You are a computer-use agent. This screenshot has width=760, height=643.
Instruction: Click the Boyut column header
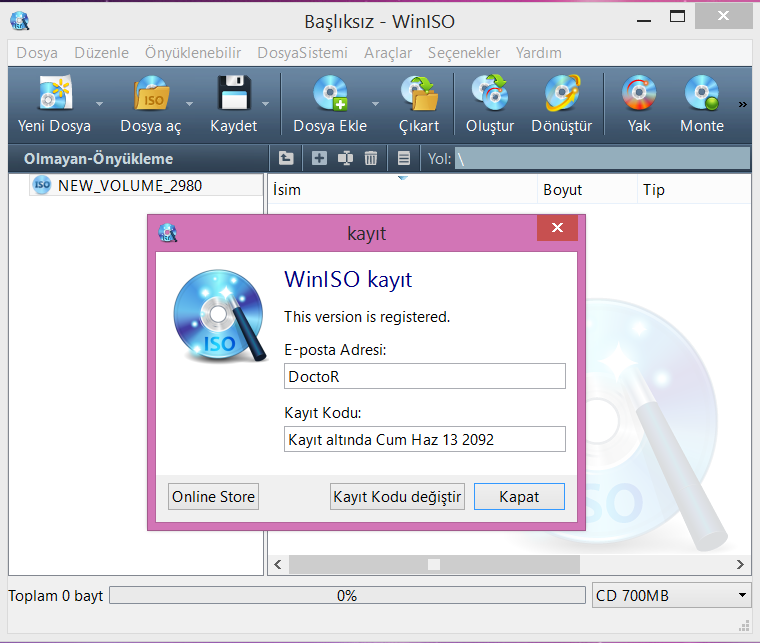587,190
